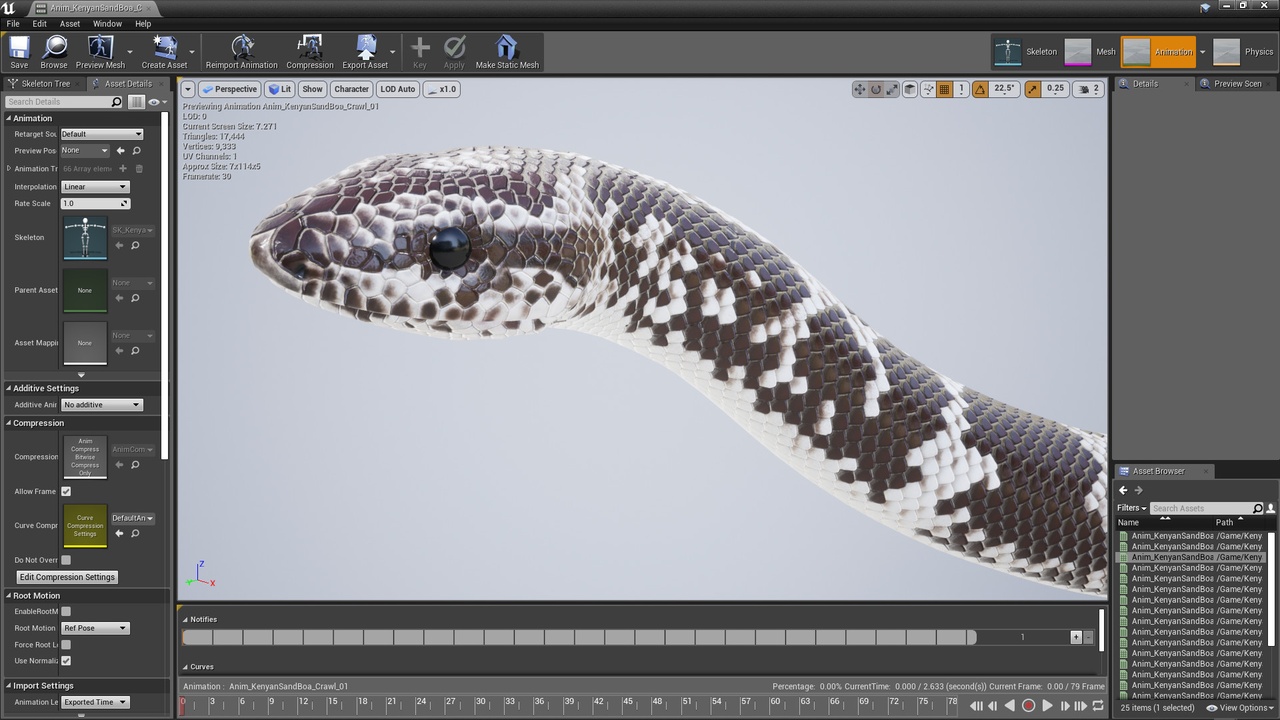Open Preview Mesh toolbar icon
The image size is (1280, 720).
pos(100,52)
